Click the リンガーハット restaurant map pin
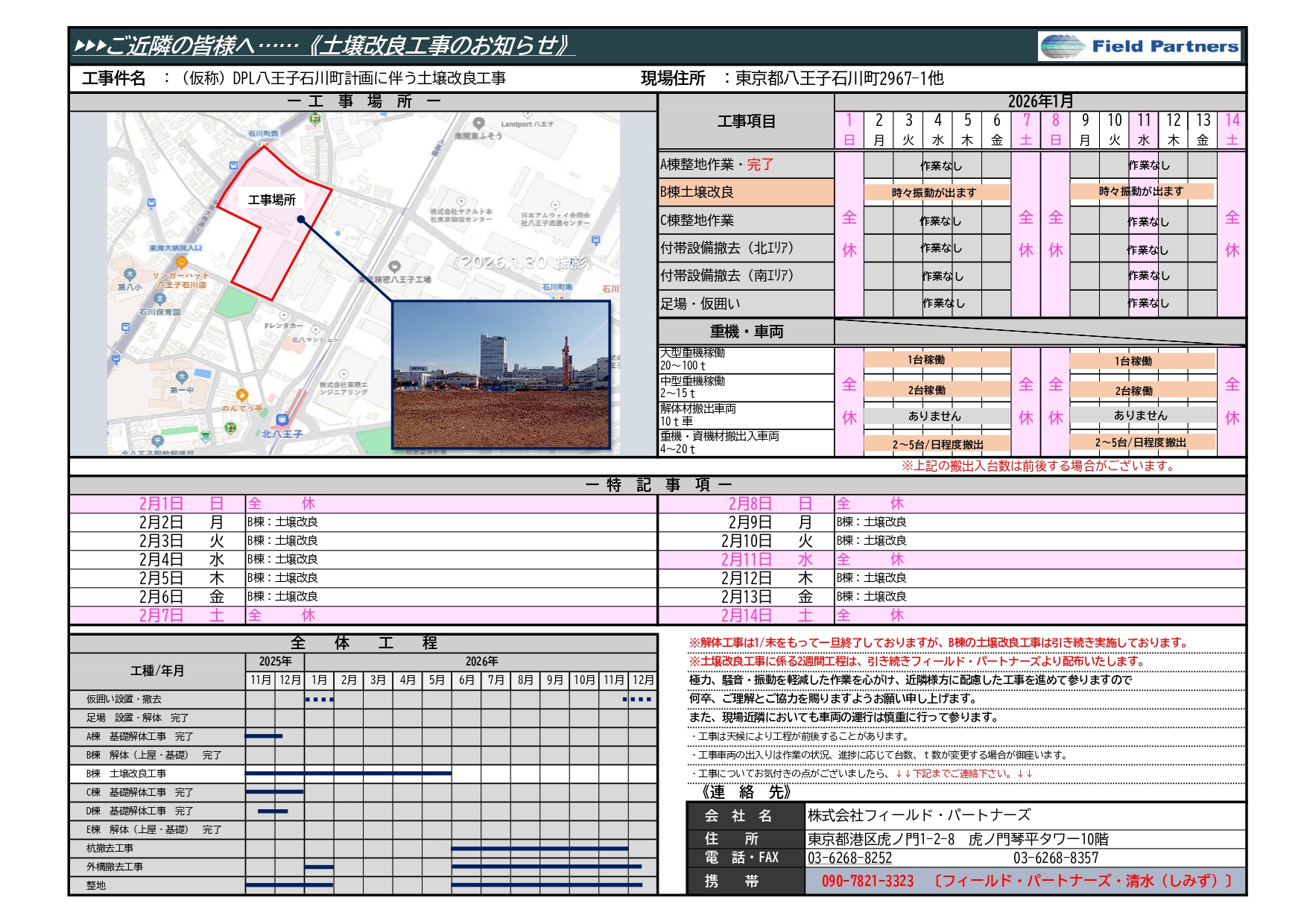1307x924 pixels. click(181, 263)
